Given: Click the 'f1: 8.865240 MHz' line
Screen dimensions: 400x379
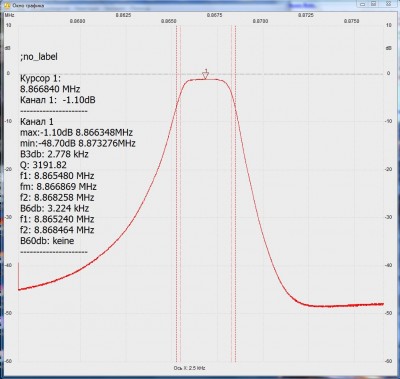Looking at the screenshot, I should click(57, 219).
